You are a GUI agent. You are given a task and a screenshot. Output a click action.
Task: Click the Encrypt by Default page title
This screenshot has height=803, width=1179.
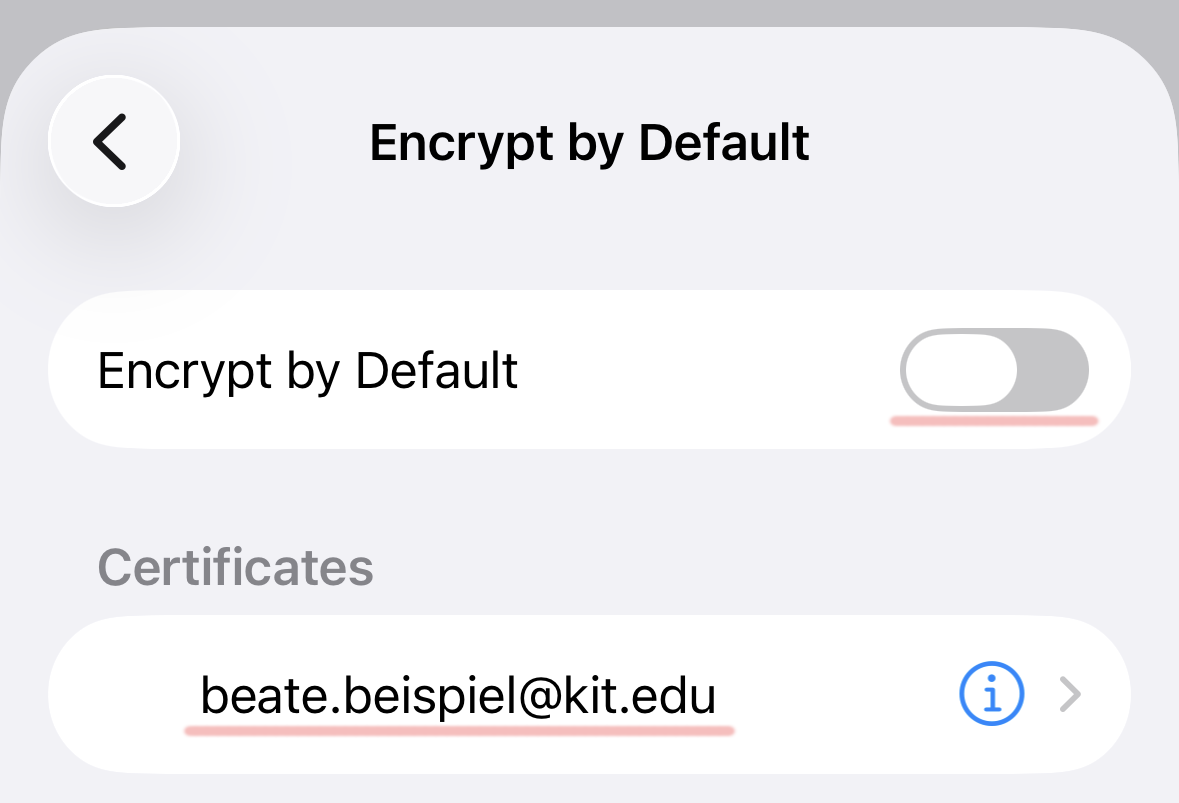click(589, 143)
